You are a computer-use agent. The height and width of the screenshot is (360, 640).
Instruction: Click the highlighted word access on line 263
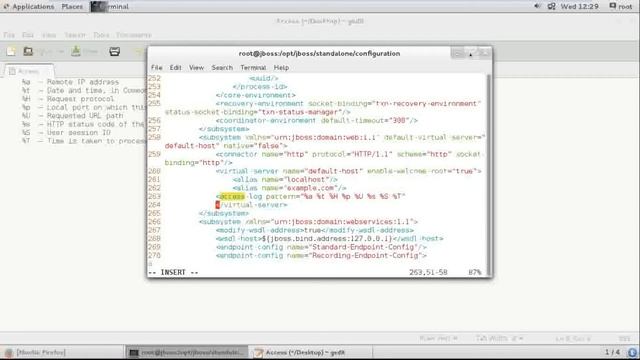click(232, 196)
